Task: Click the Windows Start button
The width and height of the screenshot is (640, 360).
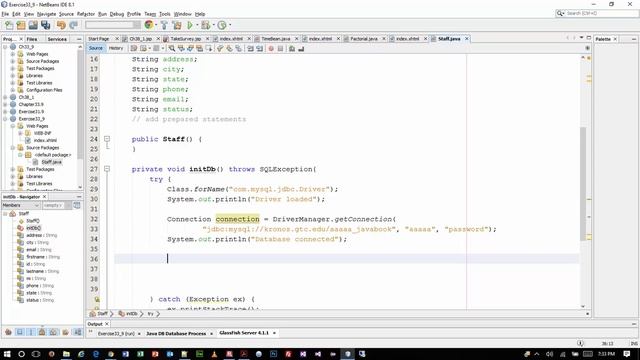Action: 7,354
